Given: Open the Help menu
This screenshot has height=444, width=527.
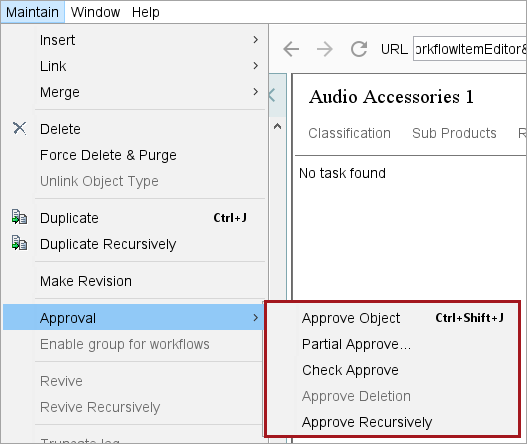Looking at the screenshot, I should click(x=146, y=12).
